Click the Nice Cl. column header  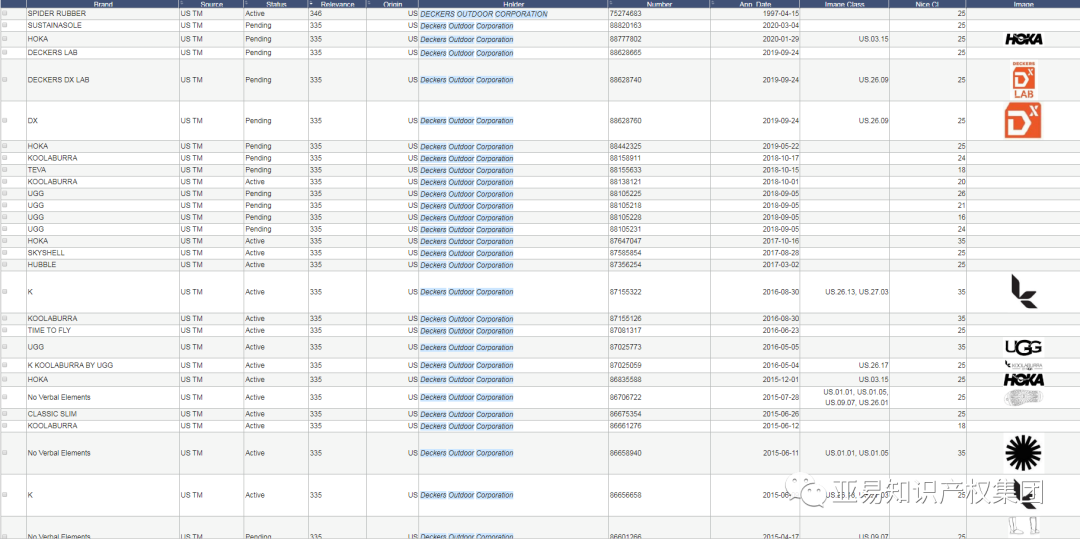click(x=927, y=4)
